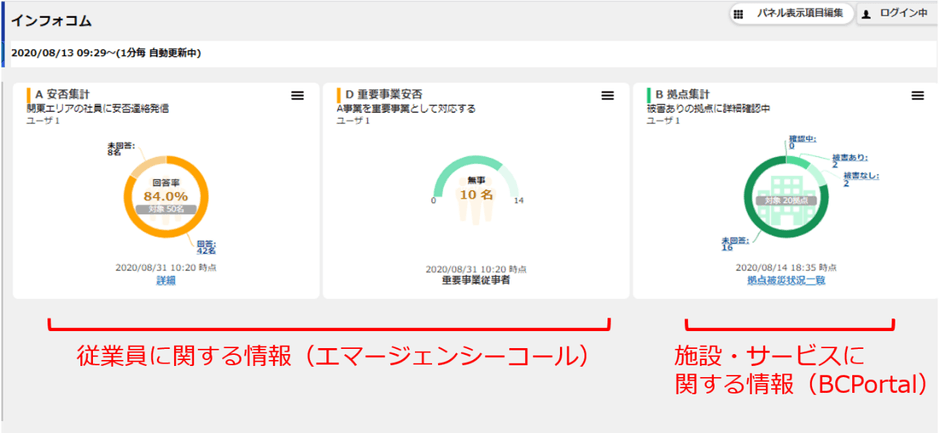Click the 重要事業従事者 label under the gauge

click(x=476, y=281)
